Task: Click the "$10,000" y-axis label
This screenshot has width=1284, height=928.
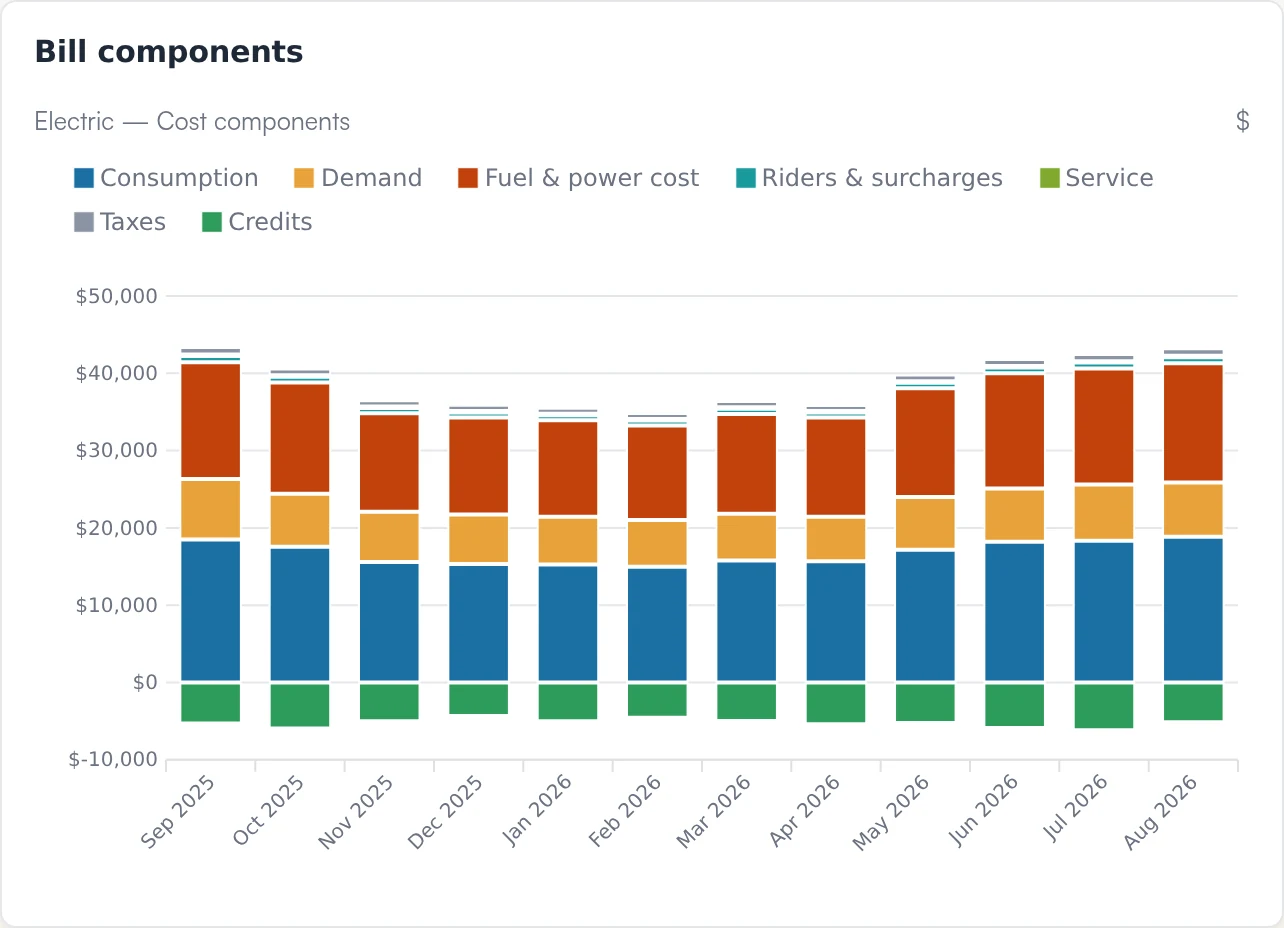Action: coord(117,605)
